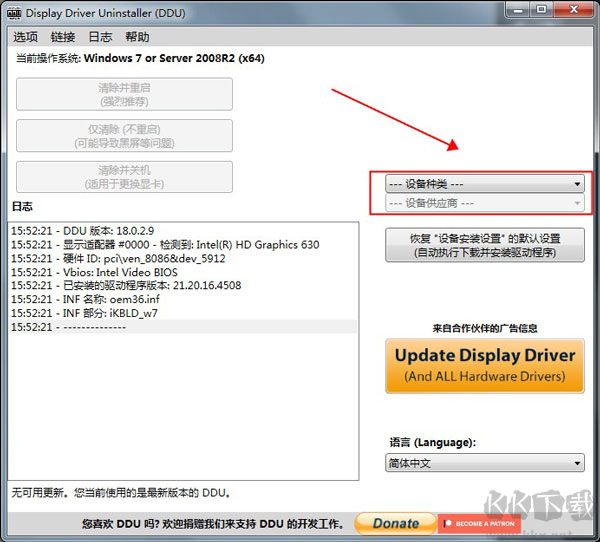
Task: Close the DDU window
Action: 574,10
